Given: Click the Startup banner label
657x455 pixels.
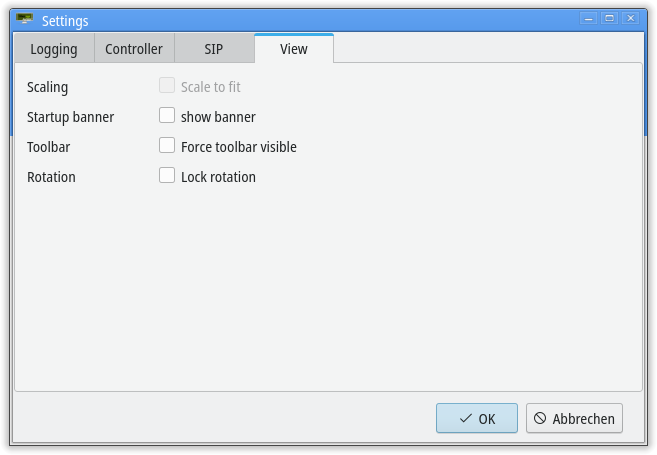Looking at the screenshot, I should pyautogui.click(x=70, y=117).
